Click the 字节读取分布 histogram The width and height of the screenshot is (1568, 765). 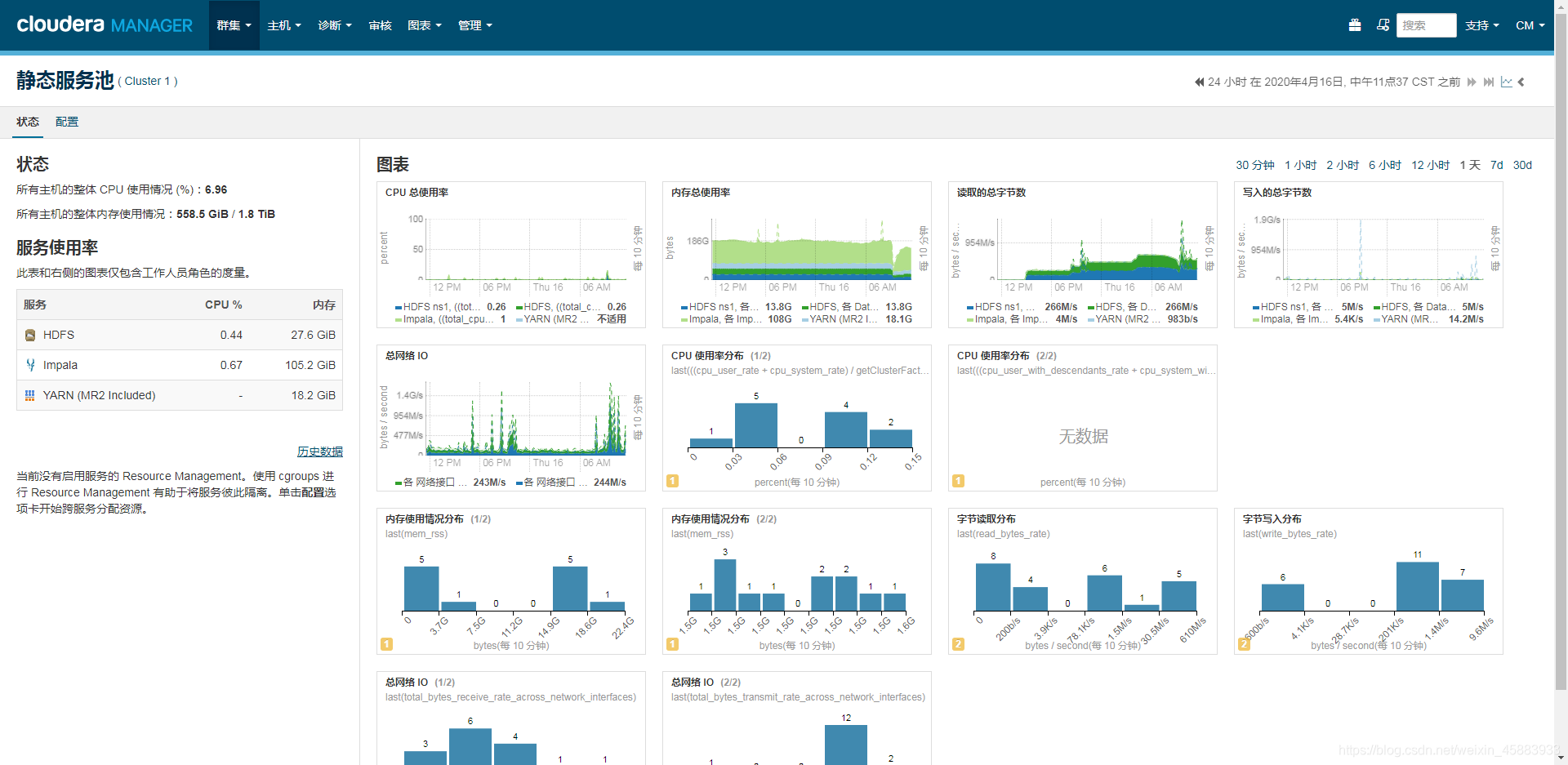pos(1086,584)
